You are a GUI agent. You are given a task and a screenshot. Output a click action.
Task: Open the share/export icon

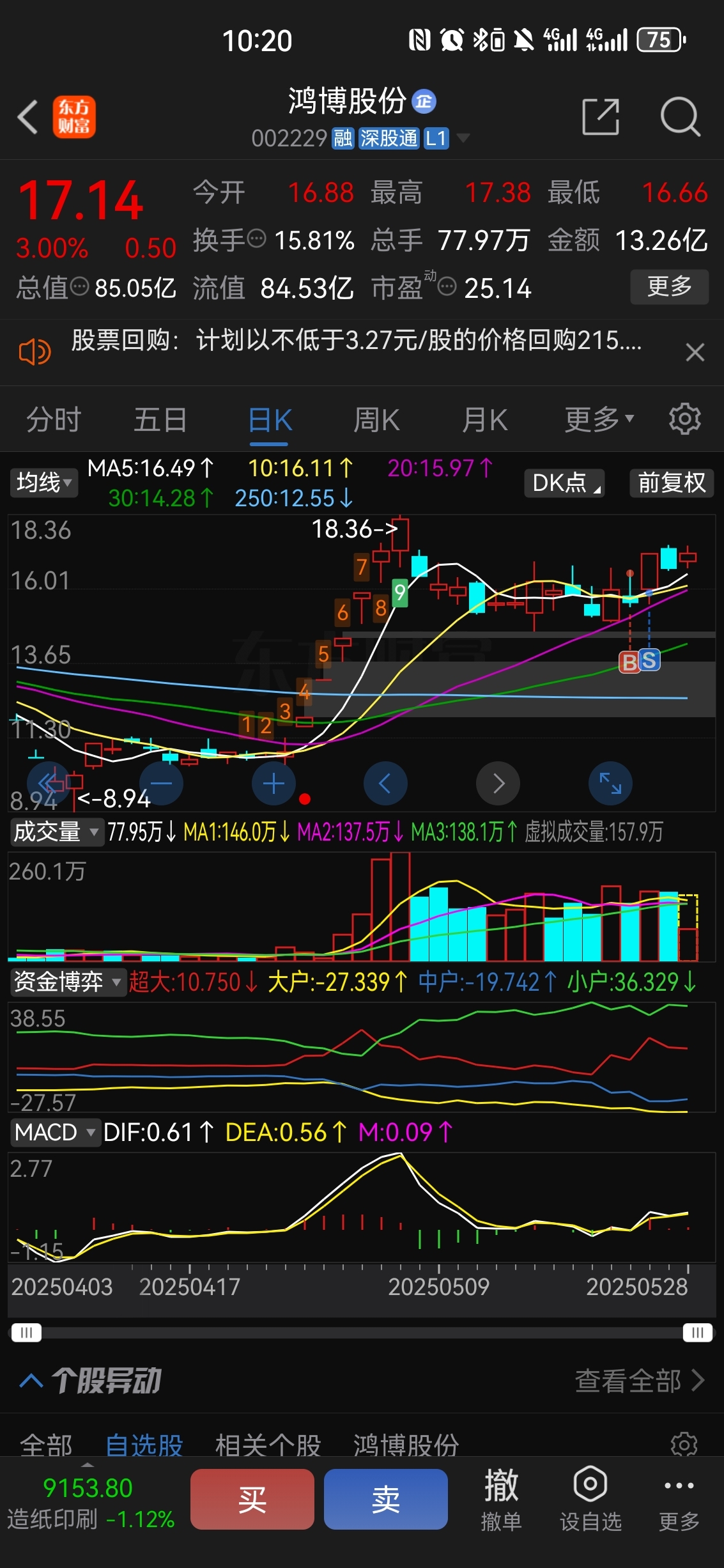(601, 117)
